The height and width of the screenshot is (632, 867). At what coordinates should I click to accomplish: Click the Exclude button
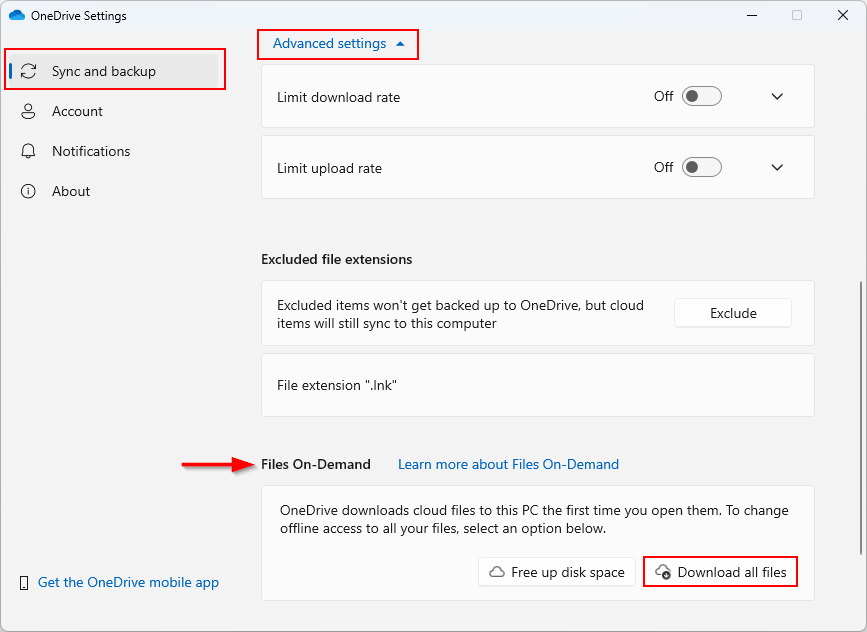coord(733,313)
